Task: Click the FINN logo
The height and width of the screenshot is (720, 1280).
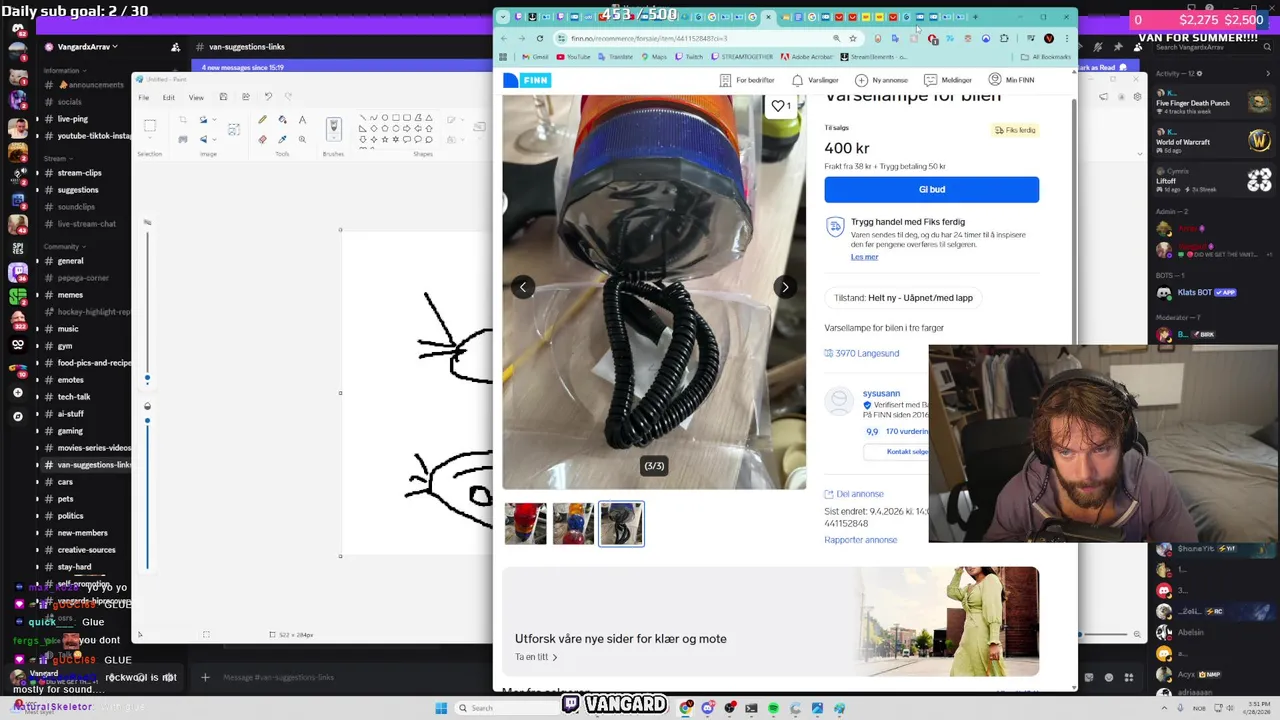Action: (x=527, y=80)
